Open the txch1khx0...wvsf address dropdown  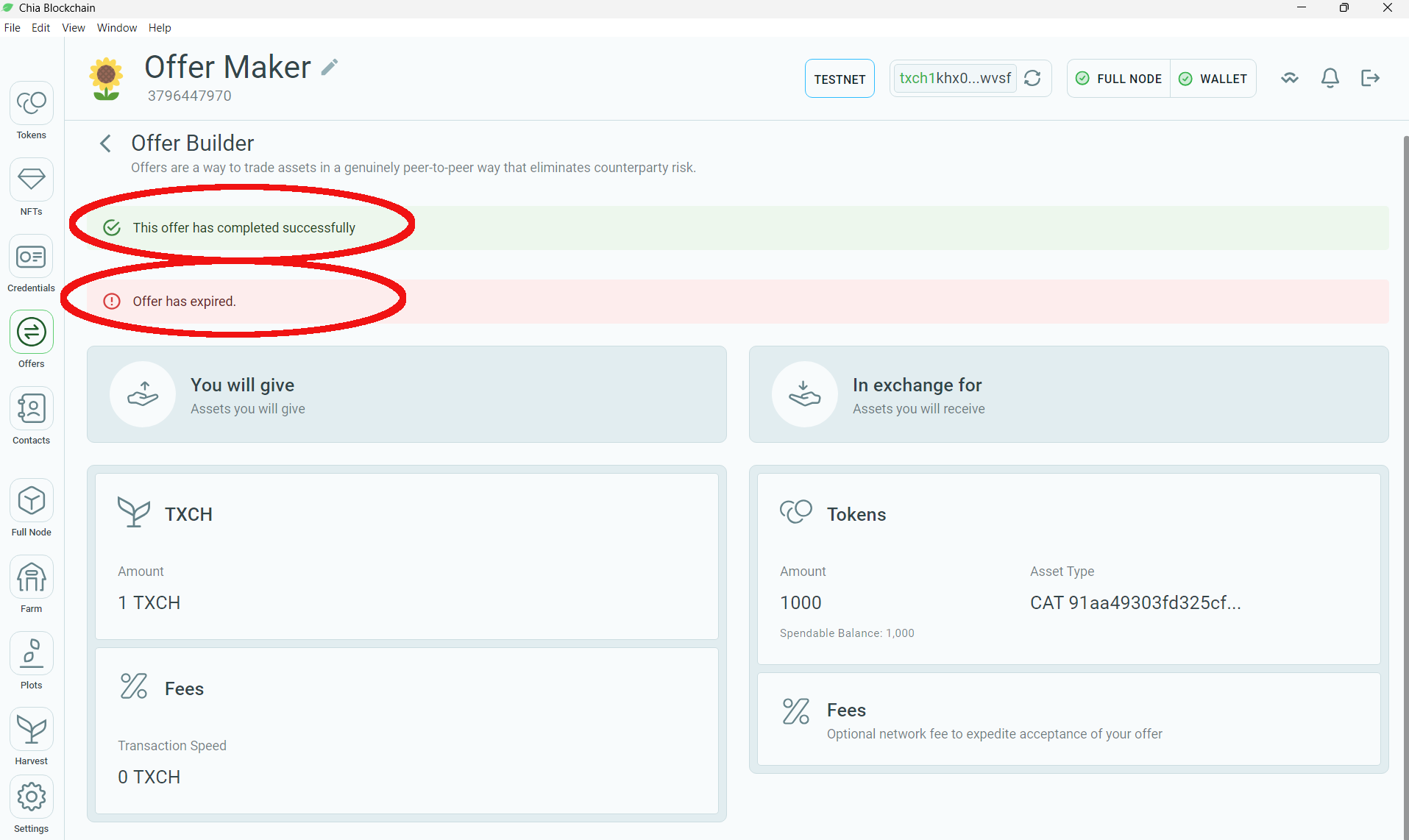(954, 78)
